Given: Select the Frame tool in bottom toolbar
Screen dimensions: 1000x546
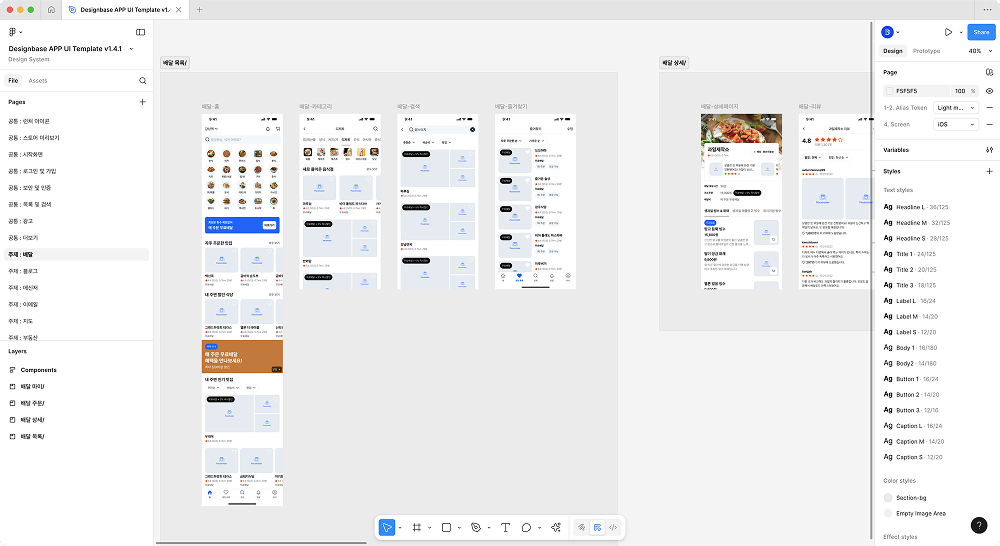Looking at the screenshot, I should [x=416, y=527].
